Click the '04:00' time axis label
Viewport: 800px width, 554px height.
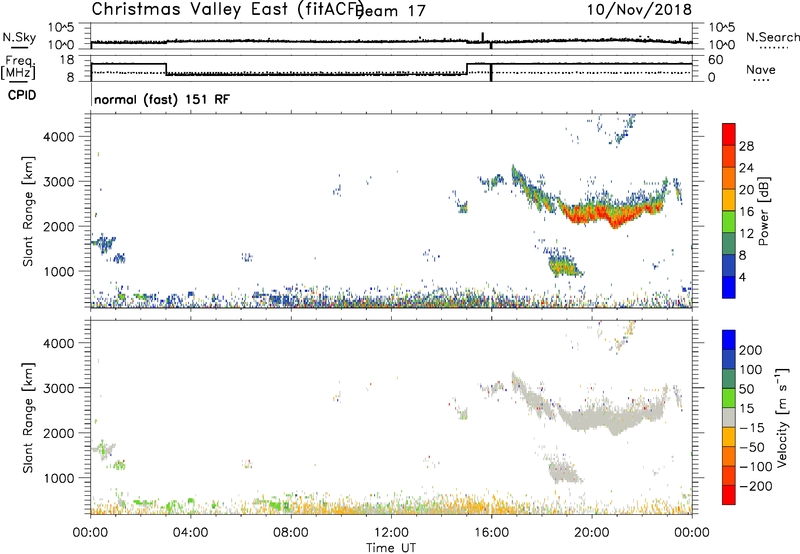190,533
